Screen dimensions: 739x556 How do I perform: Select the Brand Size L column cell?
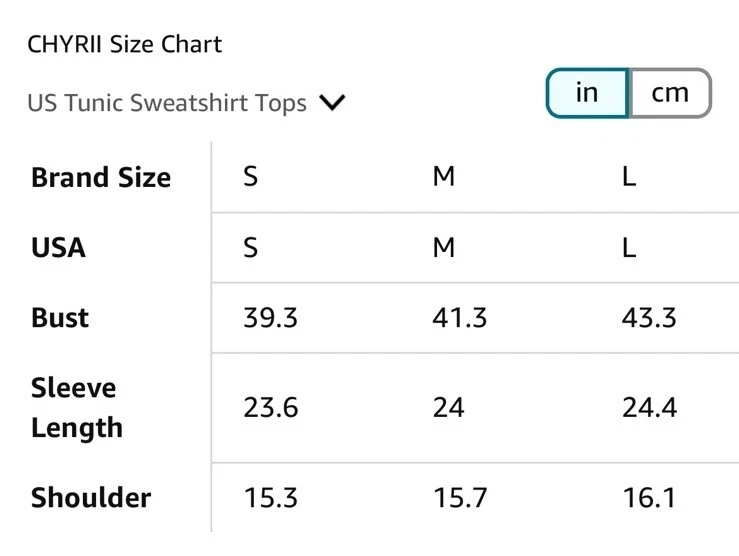click(x=629, y=178)
